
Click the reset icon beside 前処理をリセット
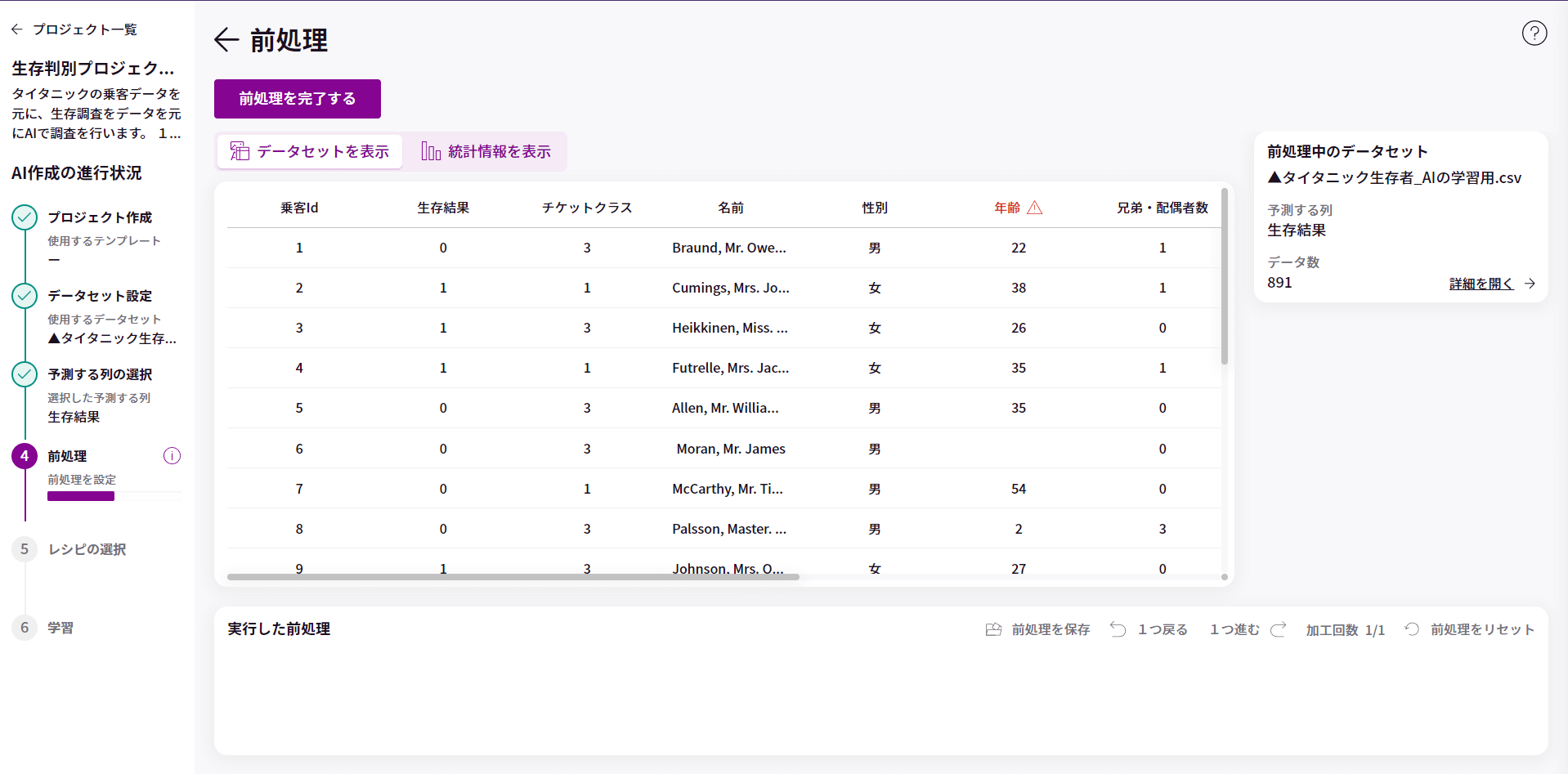[1412, 629]
